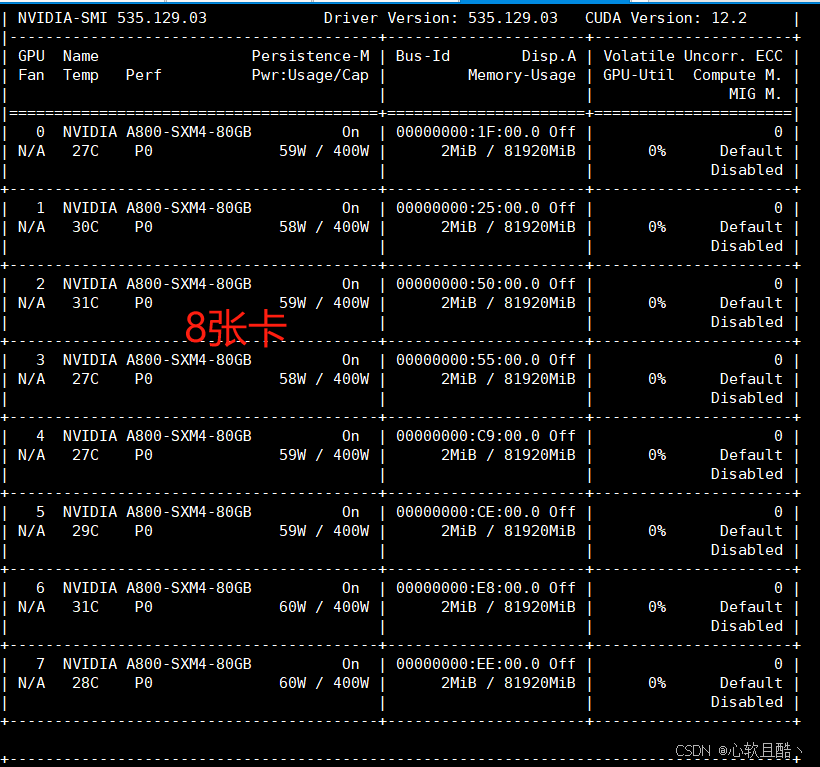Click GPU 3 Disabled MIG mode

tap(746, 398)
